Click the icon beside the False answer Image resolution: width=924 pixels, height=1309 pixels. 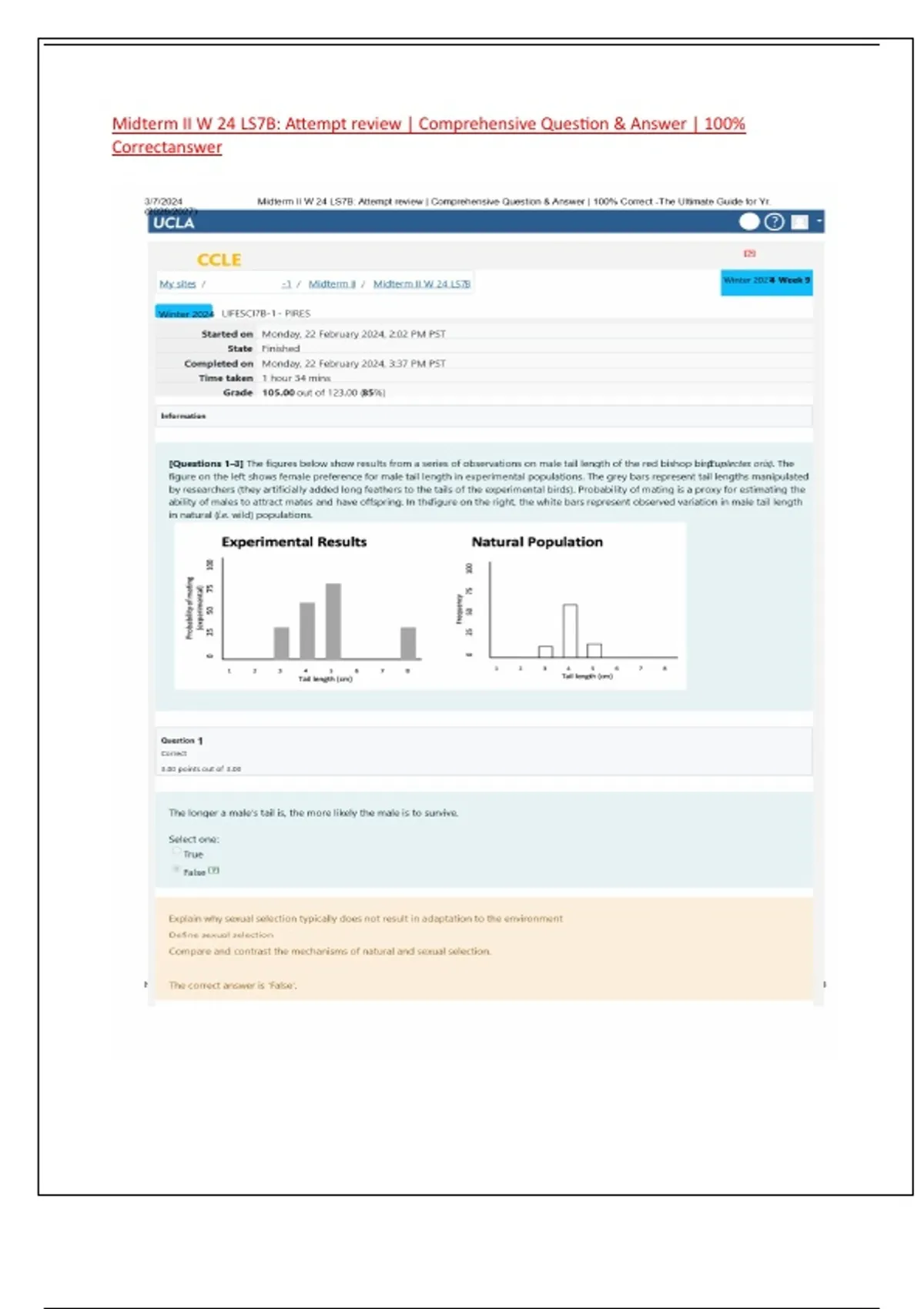click(214, 871)
